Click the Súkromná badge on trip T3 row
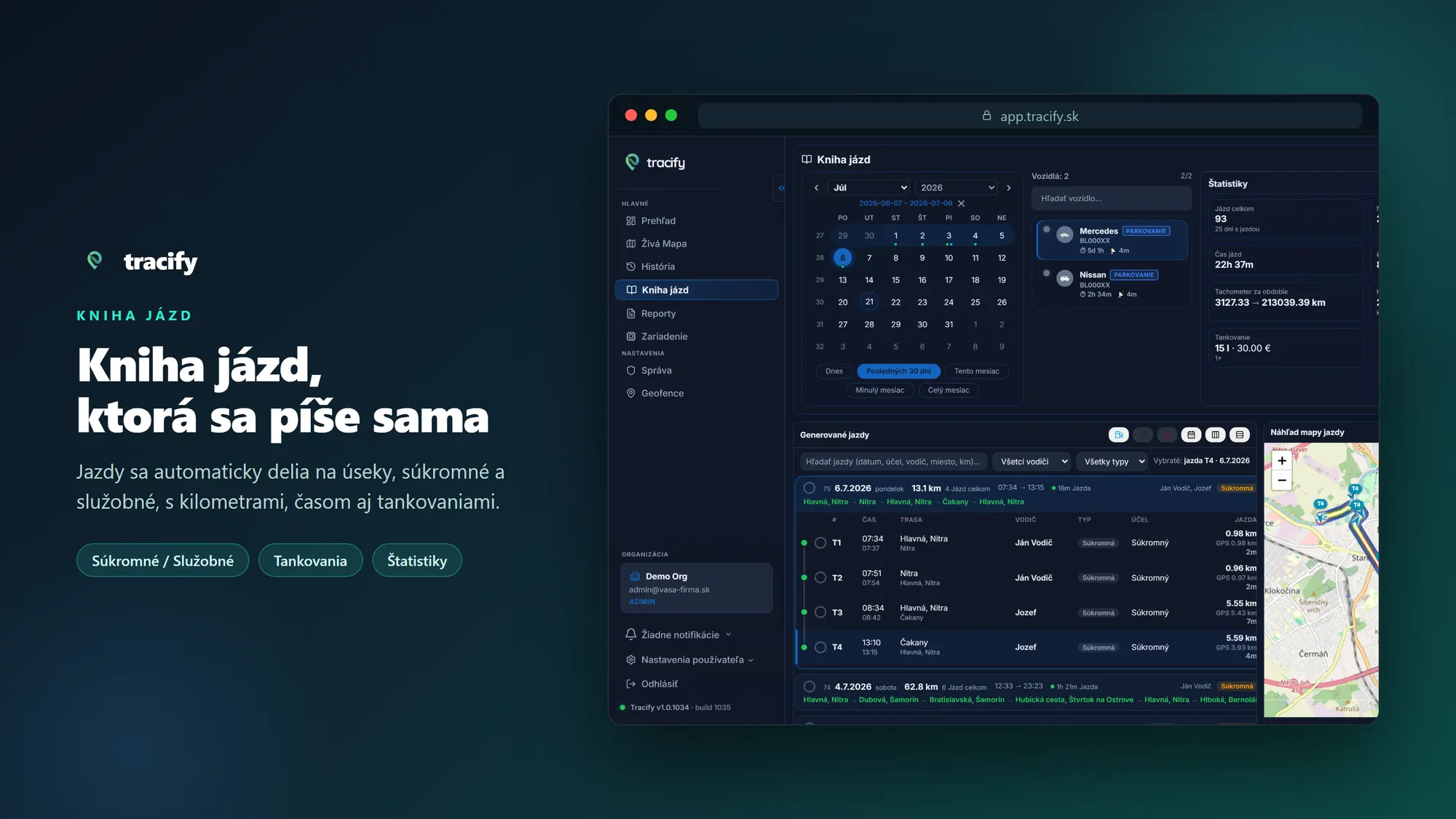Screen dimensions: 1456x819 (x=1099, y=613)
